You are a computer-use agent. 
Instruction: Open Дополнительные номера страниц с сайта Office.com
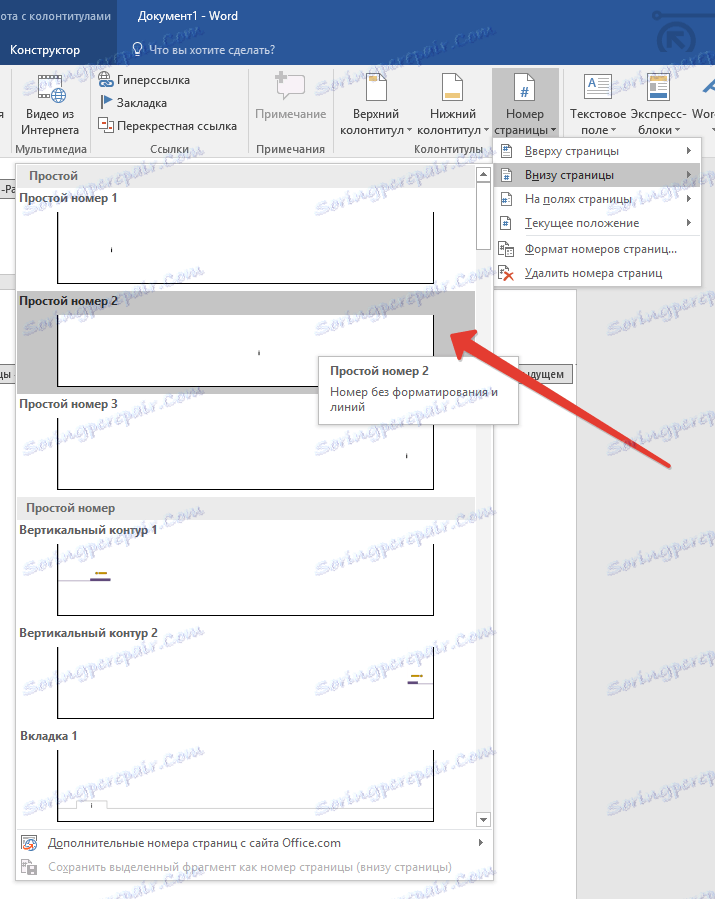click(x=254, y=843)
